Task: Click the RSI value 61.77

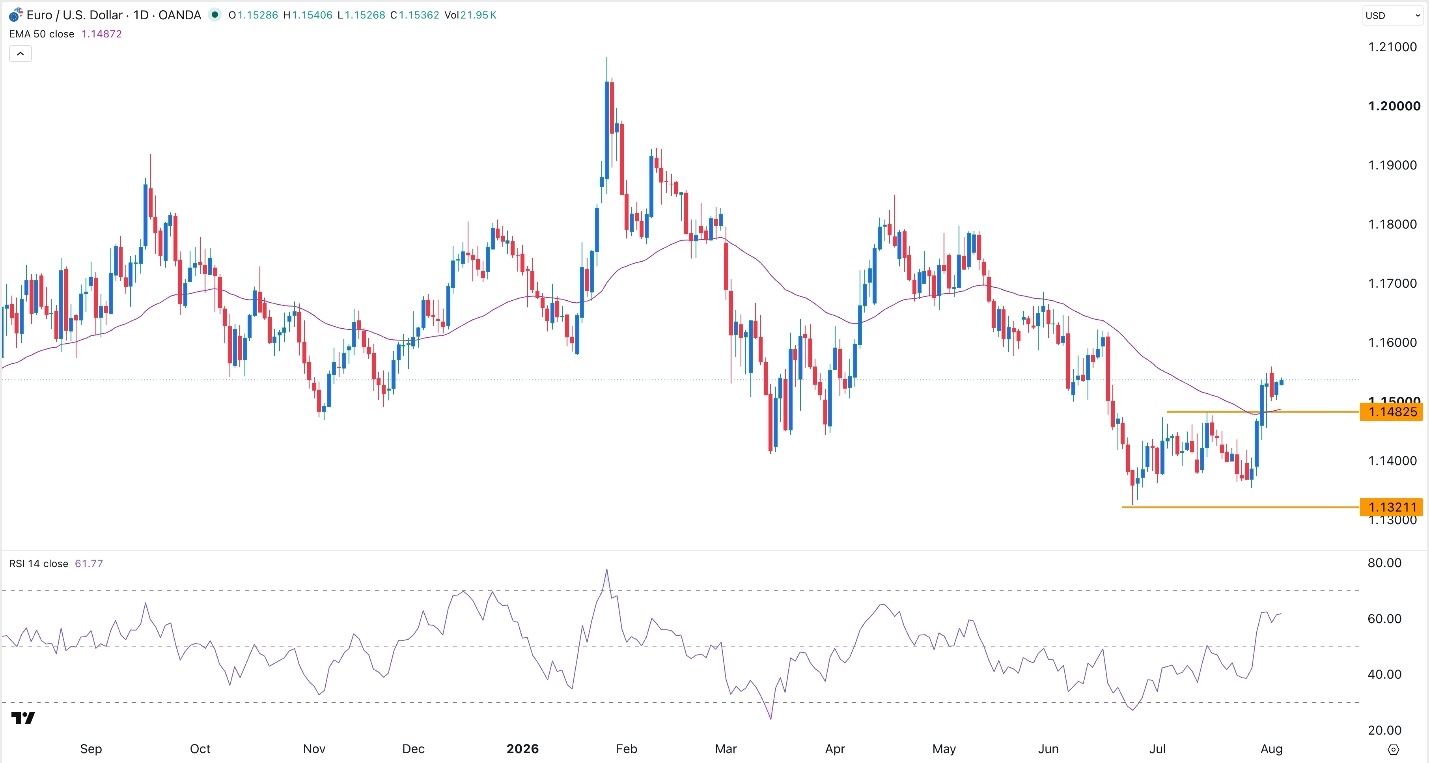Action: point(89,564)
